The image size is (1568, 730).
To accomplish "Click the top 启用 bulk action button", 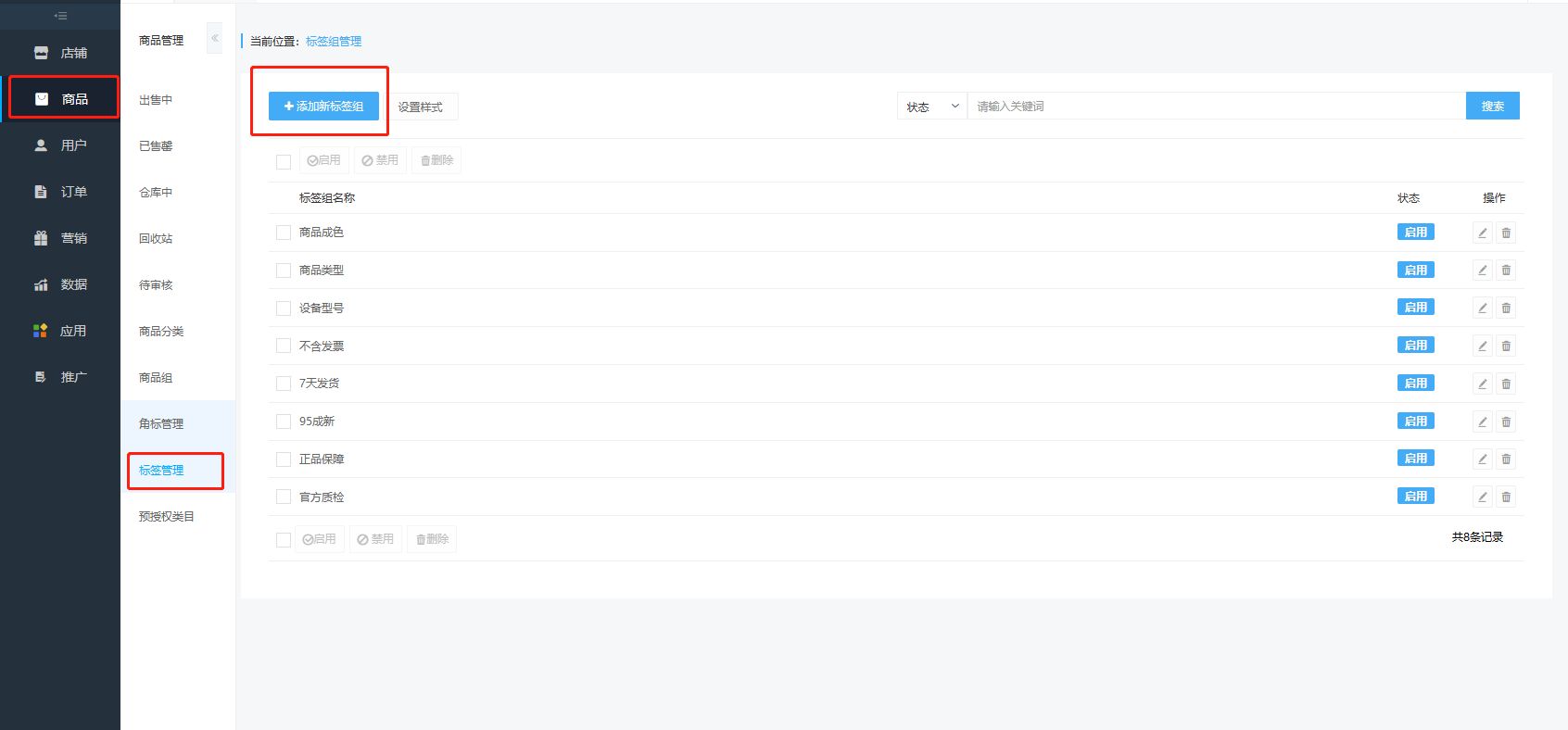I will pos(323,160).
